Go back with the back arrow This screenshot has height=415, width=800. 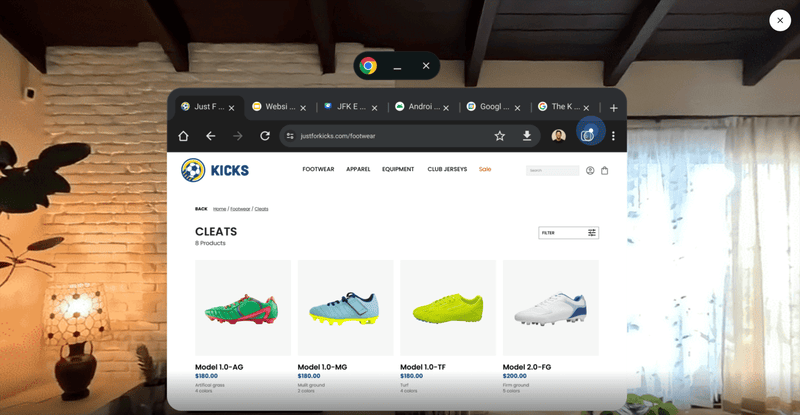pyautogui.click(x=211, y=136)
